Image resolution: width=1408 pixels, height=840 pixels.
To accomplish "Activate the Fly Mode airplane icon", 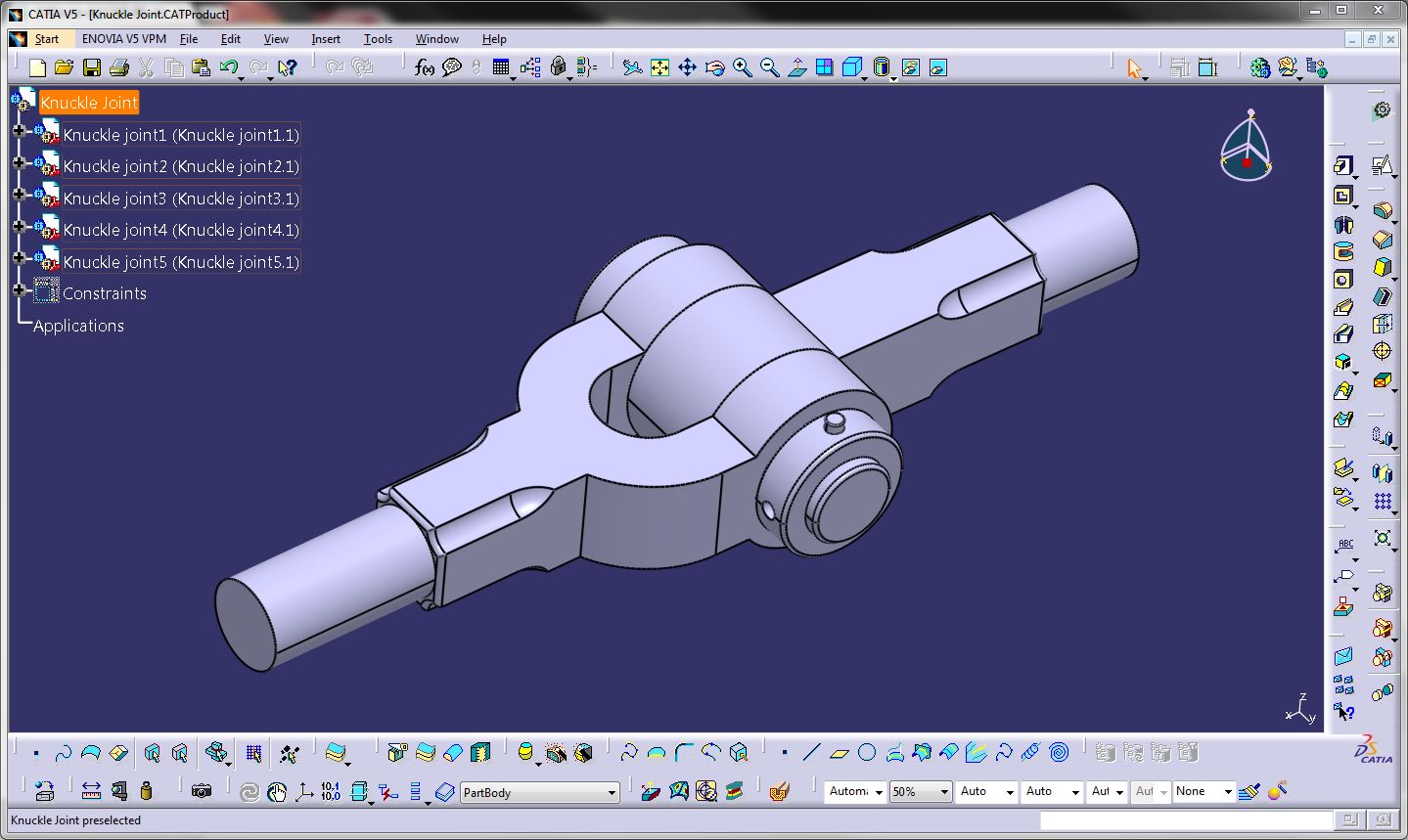I will pyautogui.click(x=633, y=67).
